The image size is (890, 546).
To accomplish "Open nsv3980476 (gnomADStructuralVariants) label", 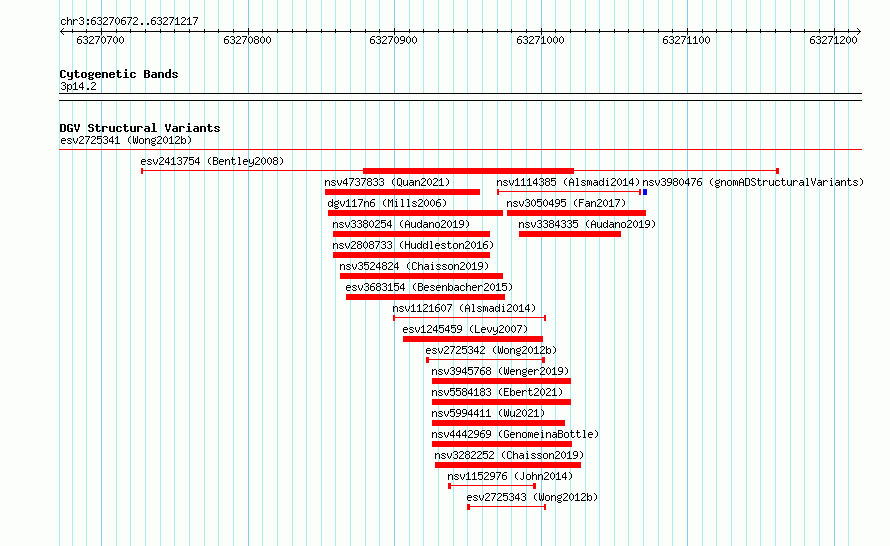I will (x=753, y=182).
